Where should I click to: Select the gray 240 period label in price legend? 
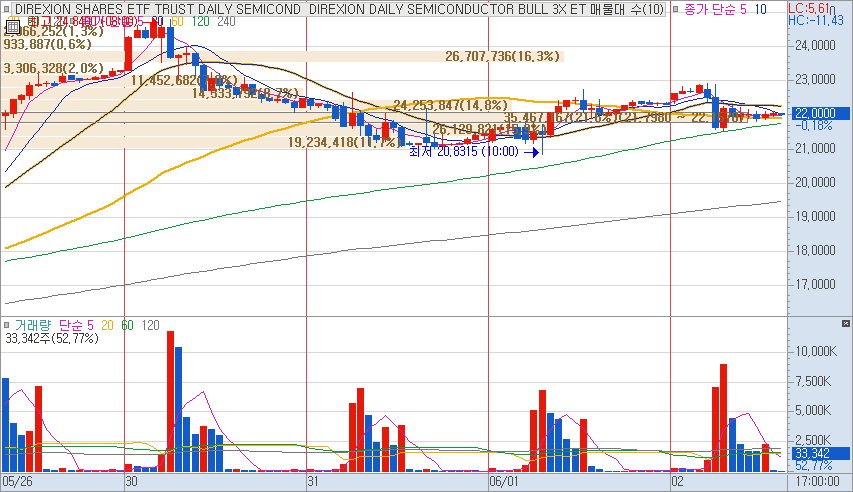[226, 22]
